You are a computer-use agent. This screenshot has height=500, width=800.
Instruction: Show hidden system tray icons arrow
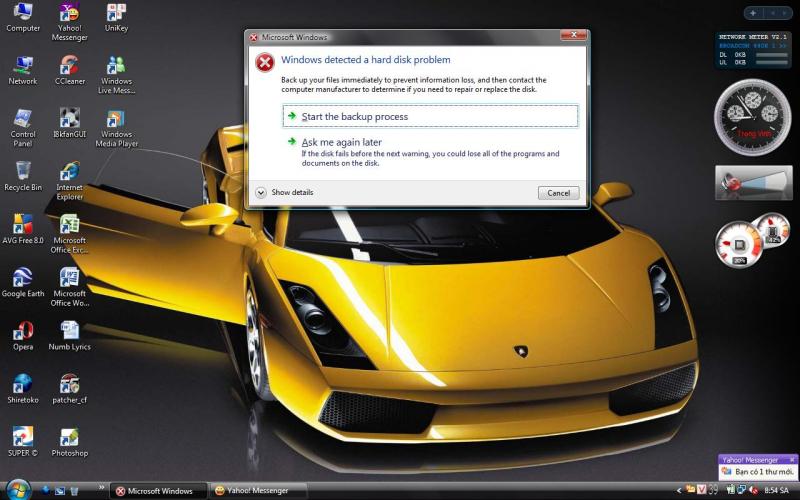click(x=680, y=491)
